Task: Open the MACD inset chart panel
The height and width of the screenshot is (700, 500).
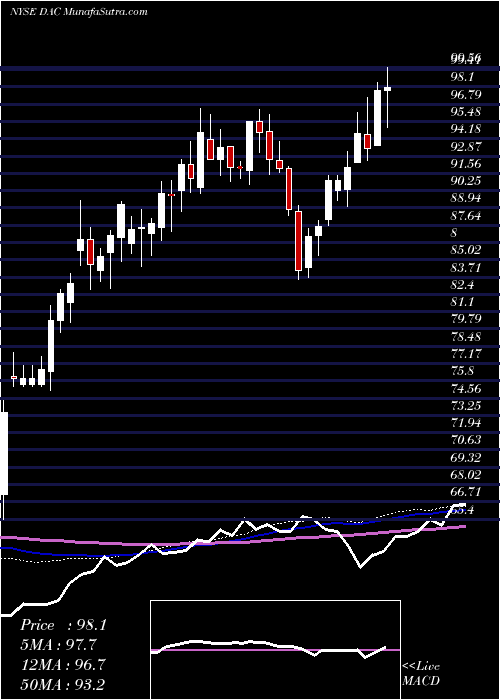Action: point(275,650)
